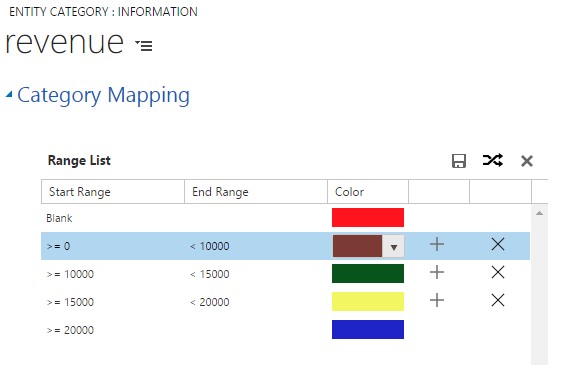Screen dimensions: 586x365
Task: Delete the >= 0 range row
Action: pyautogui.click(x=498, y=245)
